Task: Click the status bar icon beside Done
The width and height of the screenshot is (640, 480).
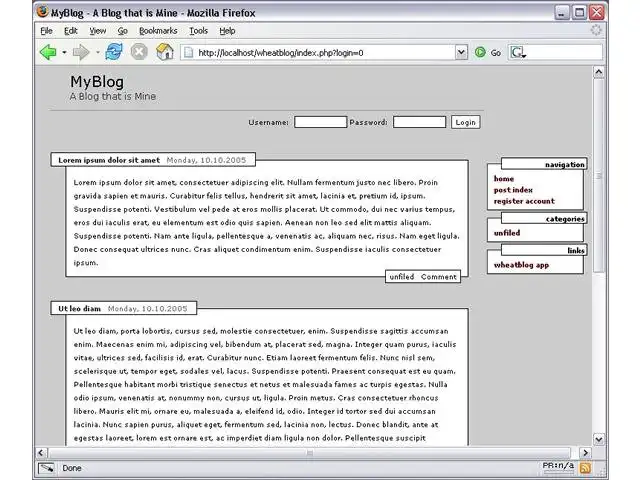Action: [46, 468]
